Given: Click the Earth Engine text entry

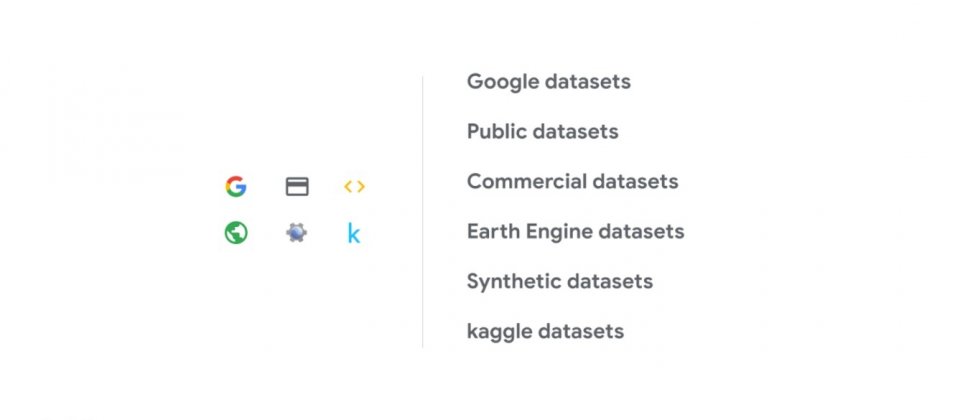Looking at the screenshot, I should (576, 231).
